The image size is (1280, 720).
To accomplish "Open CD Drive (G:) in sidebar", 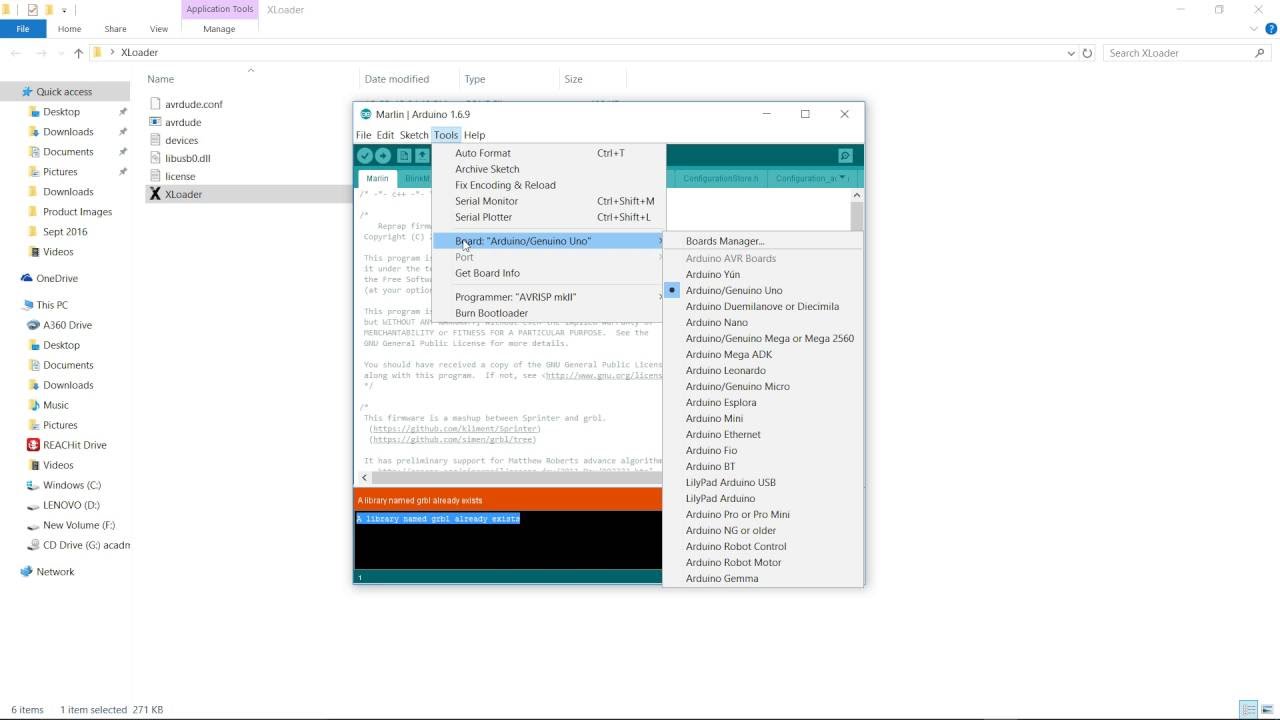I will point(78,545).
